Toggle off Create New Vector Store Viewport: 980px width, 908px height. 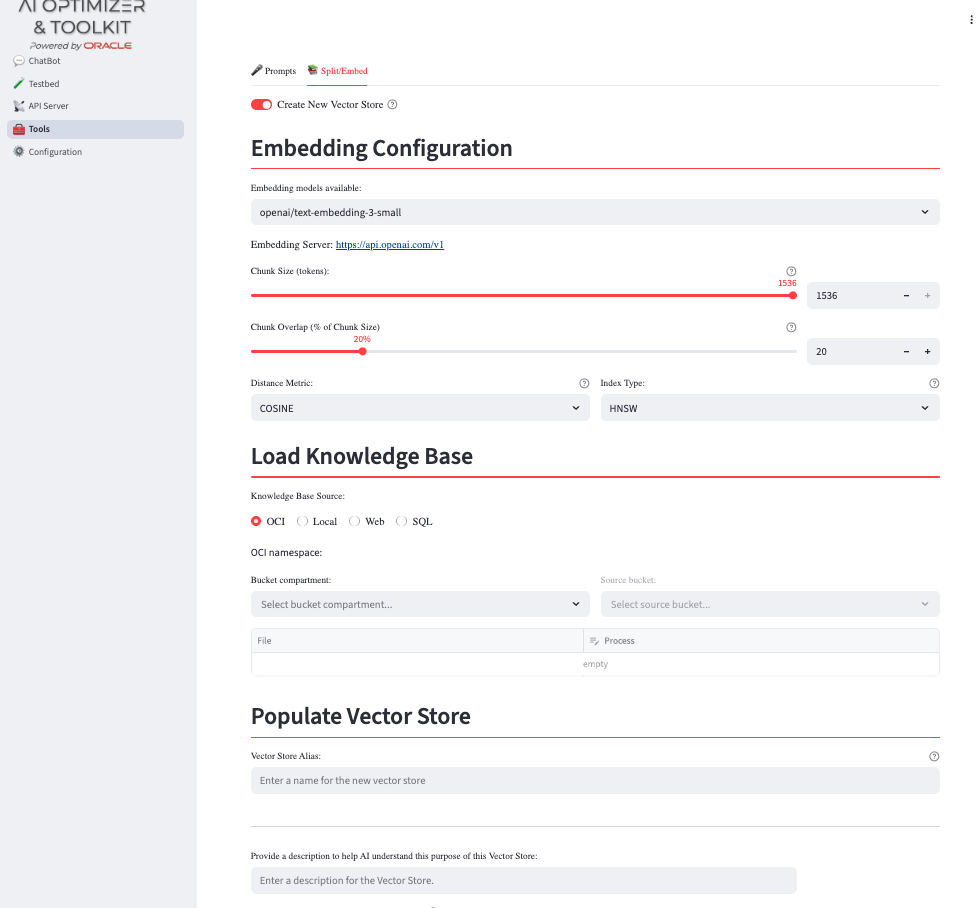click(261, 105)
